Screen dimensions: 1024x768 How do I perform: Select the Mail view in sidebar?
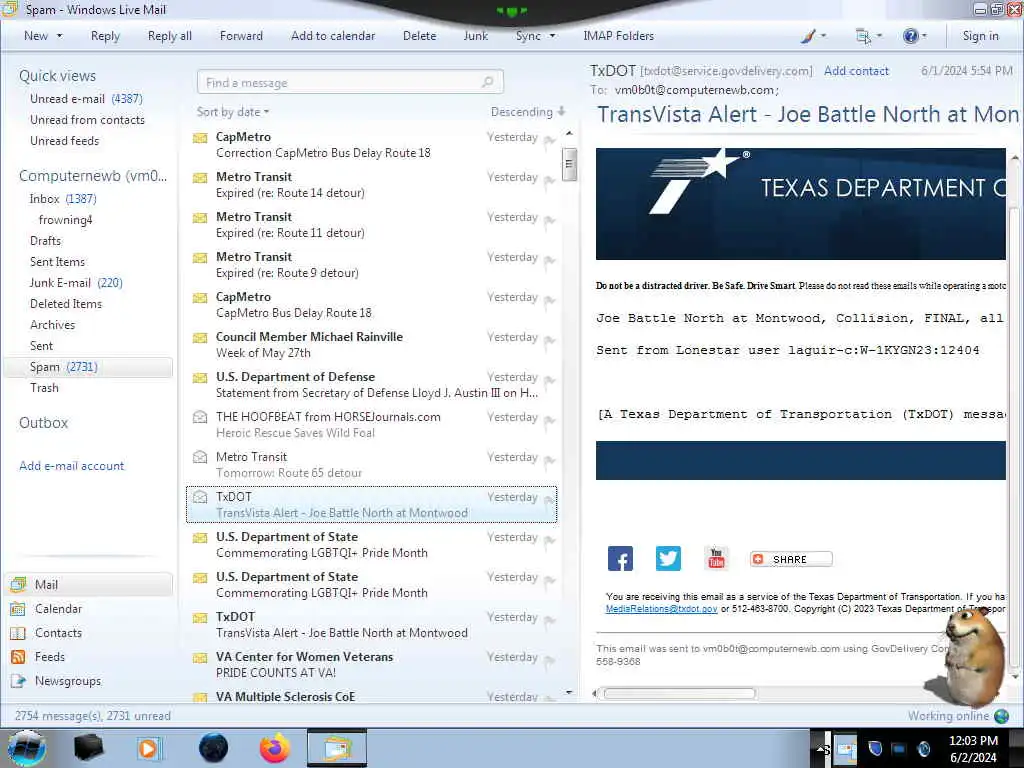point(89,584)
